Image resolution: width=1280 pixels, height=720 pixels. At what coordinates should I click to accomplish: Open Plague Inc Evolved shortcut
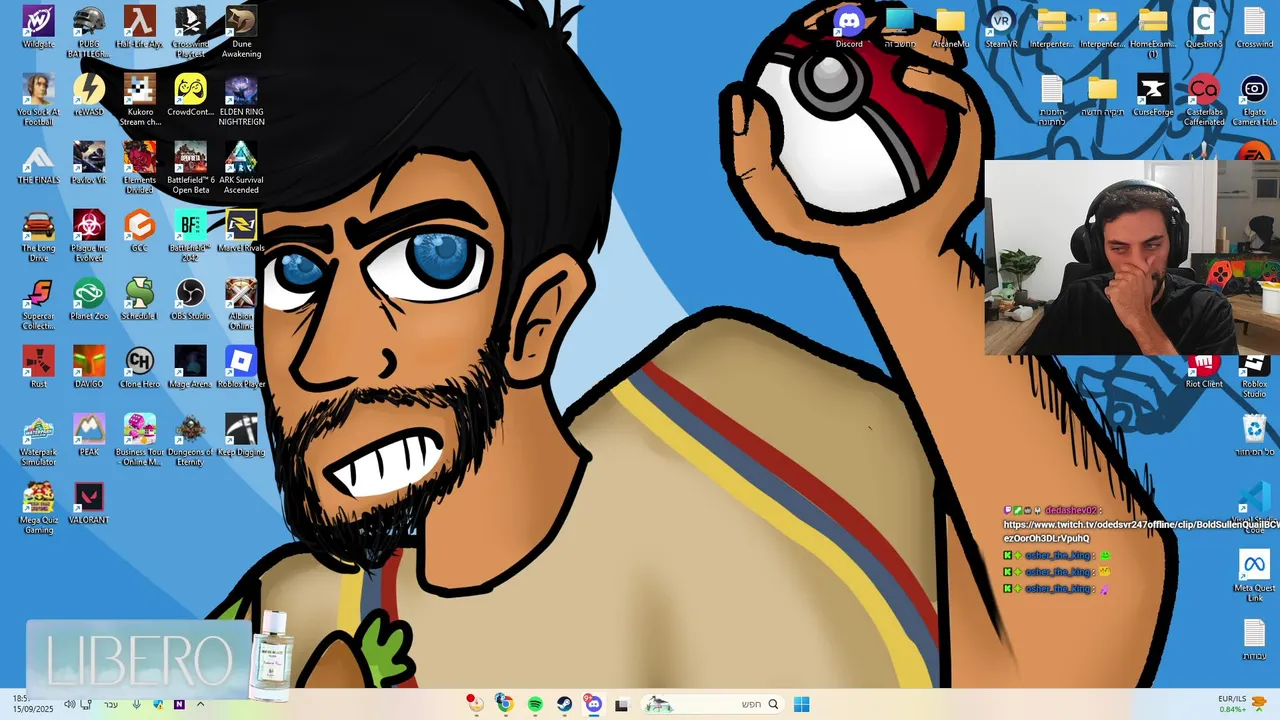point(89,236)
